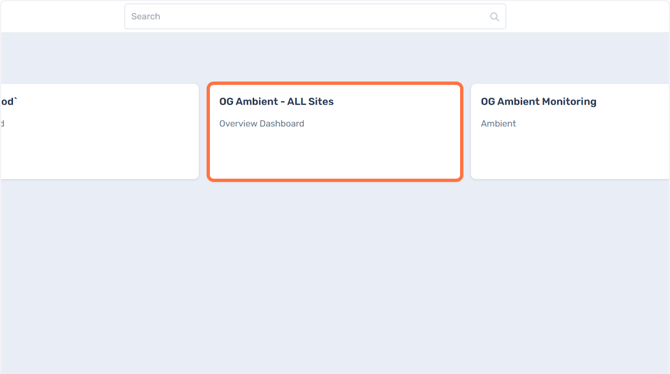Click the 'Overview Dashboard' subtitle text
Image resolution: width=670 pixels, height=374 pixels.
click(x=262, y=124)
